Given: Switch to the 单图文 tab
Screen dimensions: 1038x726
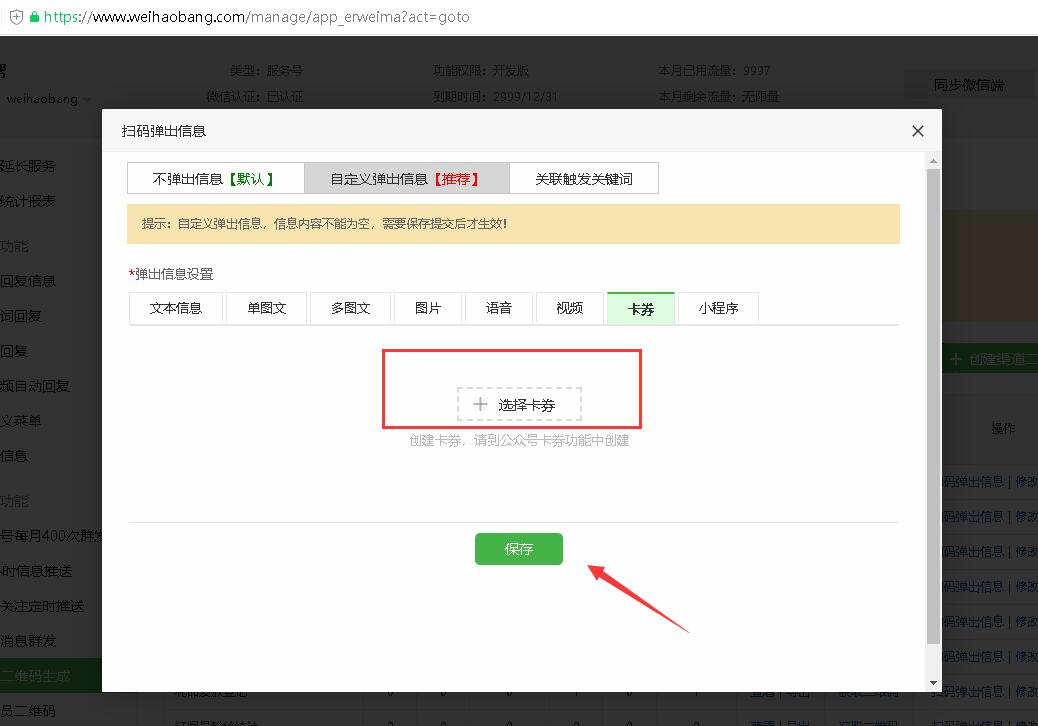Looking at the screenshot, I should [266, 308].
